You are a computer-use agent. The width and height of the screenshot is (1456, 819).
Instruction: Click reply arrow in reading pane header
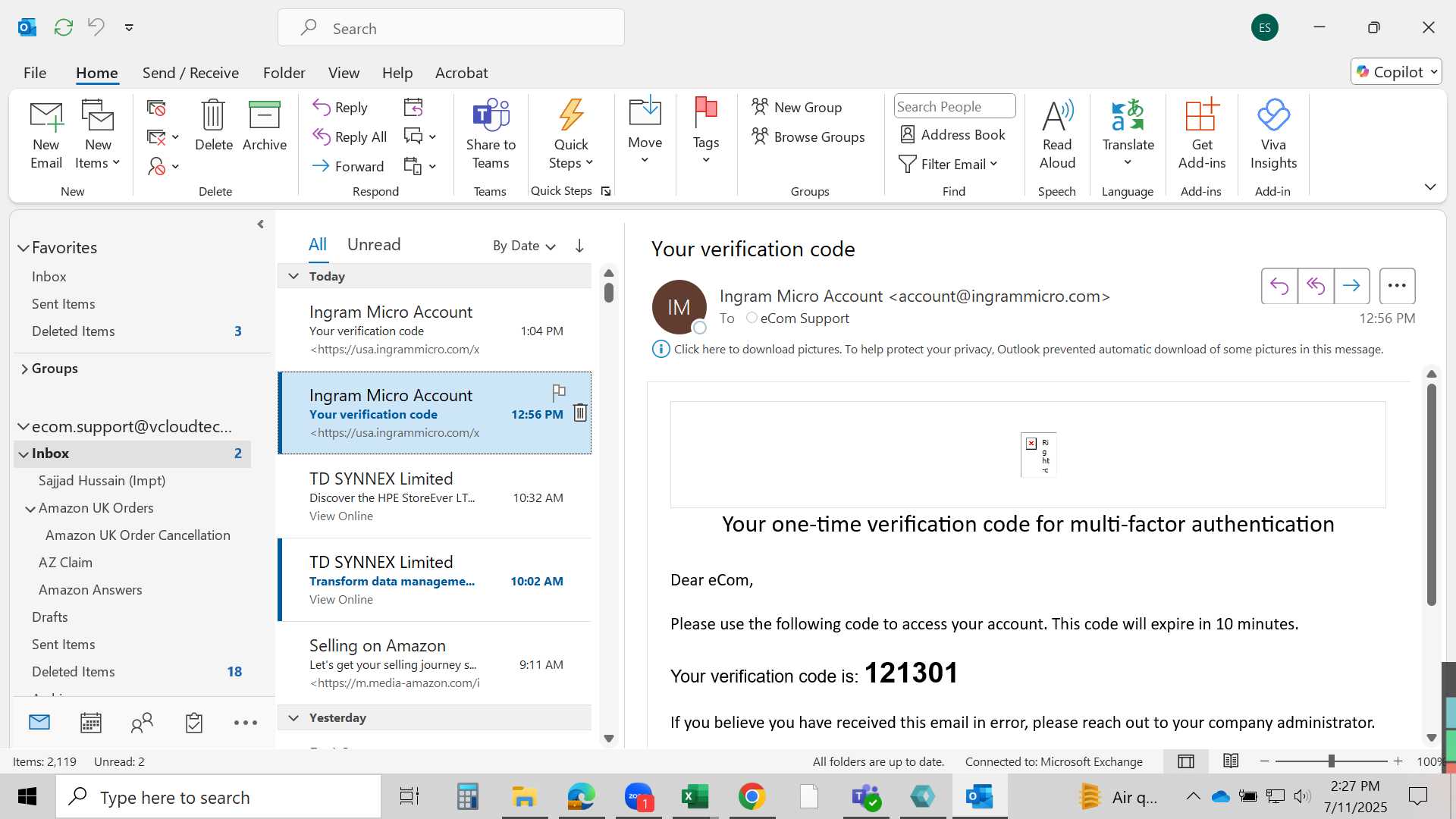pos(1279,286)
